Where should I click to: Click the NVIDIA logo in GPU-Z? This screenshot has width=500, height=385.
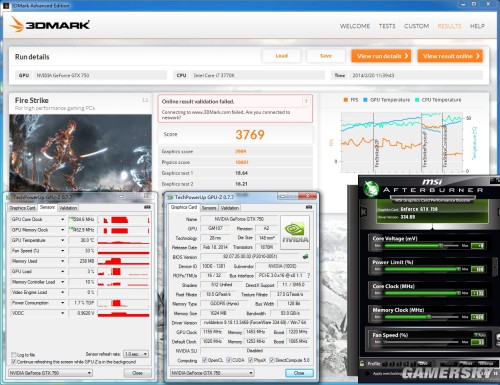pyautogui.click(x=295, y=232)
